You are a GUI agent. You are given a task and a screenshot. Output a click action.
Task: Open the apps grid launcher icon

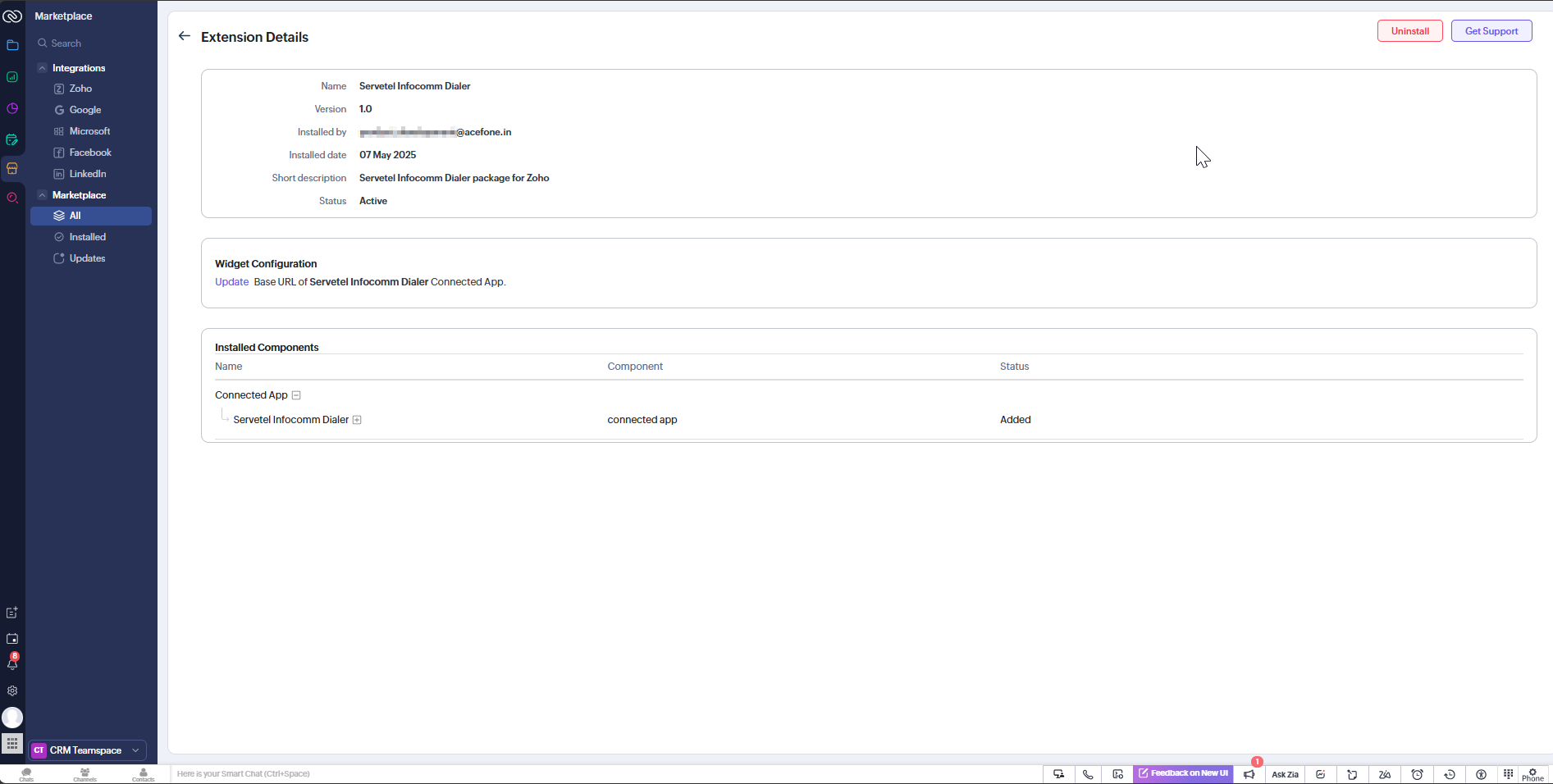12,744
